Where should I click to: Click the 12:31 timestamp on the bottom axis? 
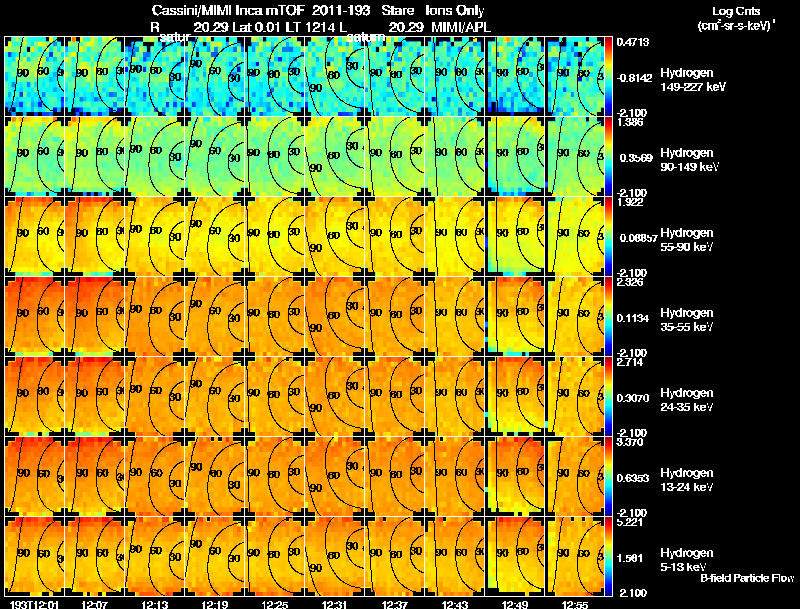click(334, 604)
